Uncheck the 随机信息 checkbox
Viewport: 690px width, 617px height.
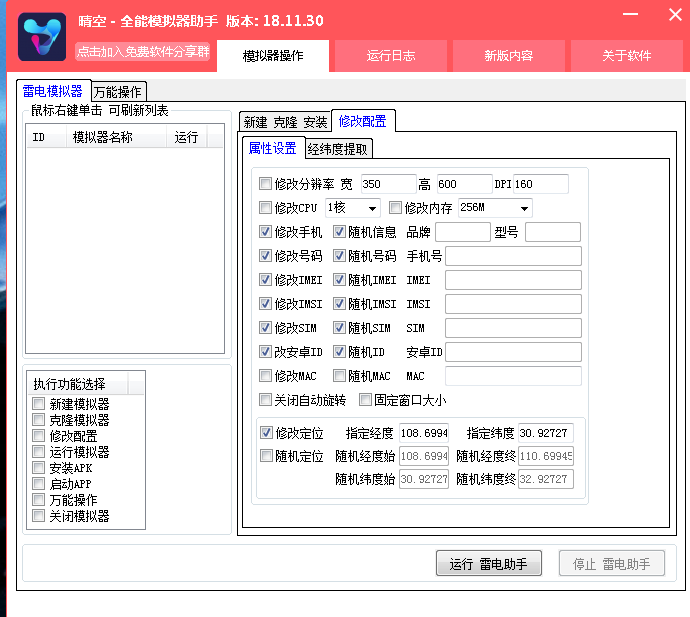coord(339,231)
